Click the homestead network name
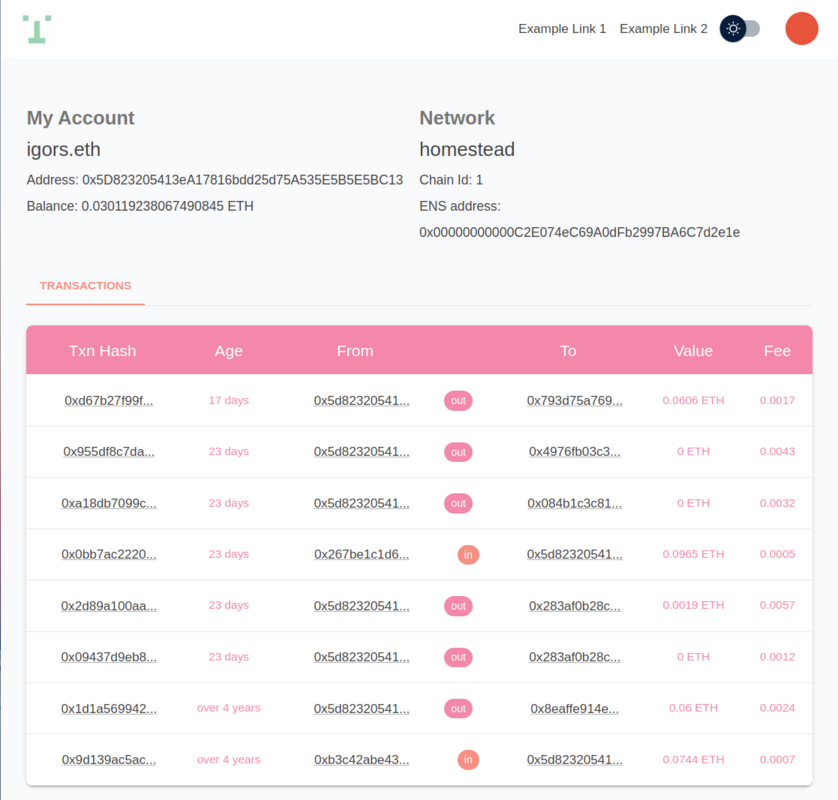Image resolution: width=838 pixels, height=800 pixels. 467,150
